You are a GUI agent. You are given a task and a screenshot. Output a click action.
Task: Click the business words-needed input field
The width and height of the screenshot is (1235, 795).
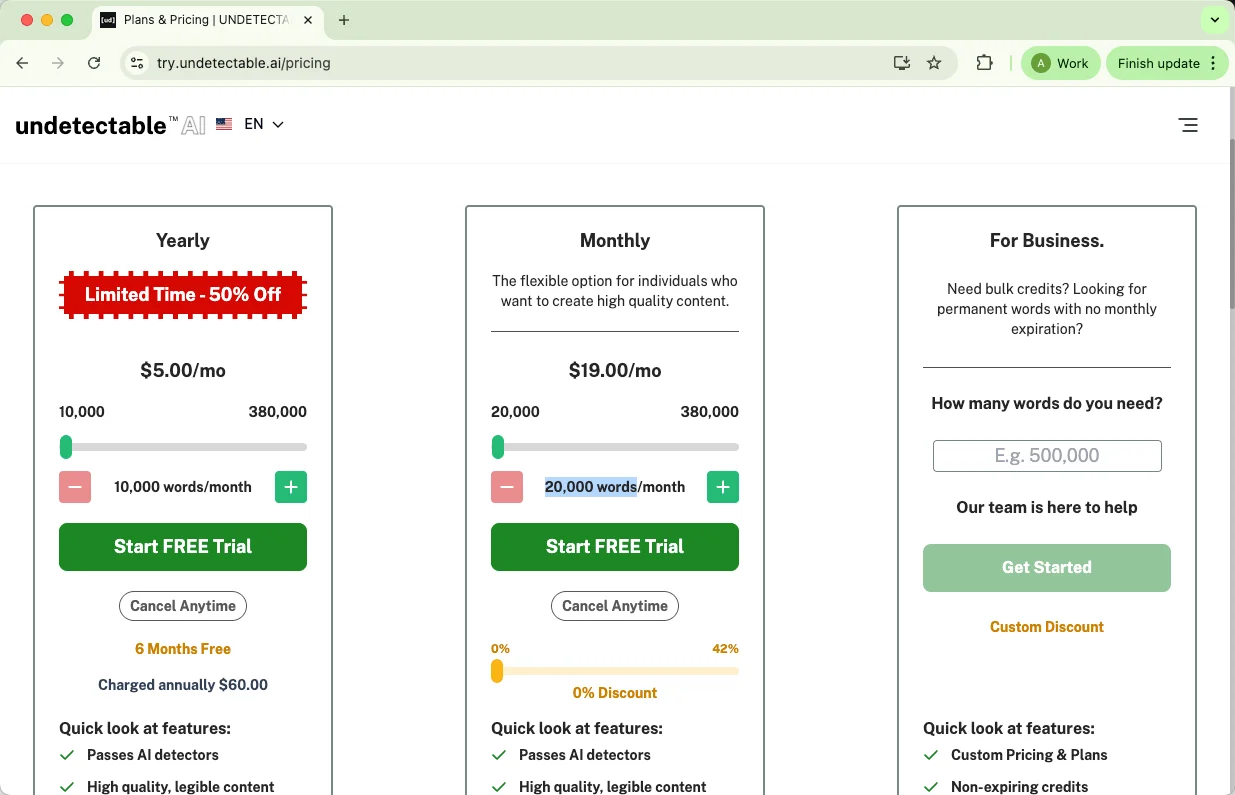click(x=1047, y=456)
